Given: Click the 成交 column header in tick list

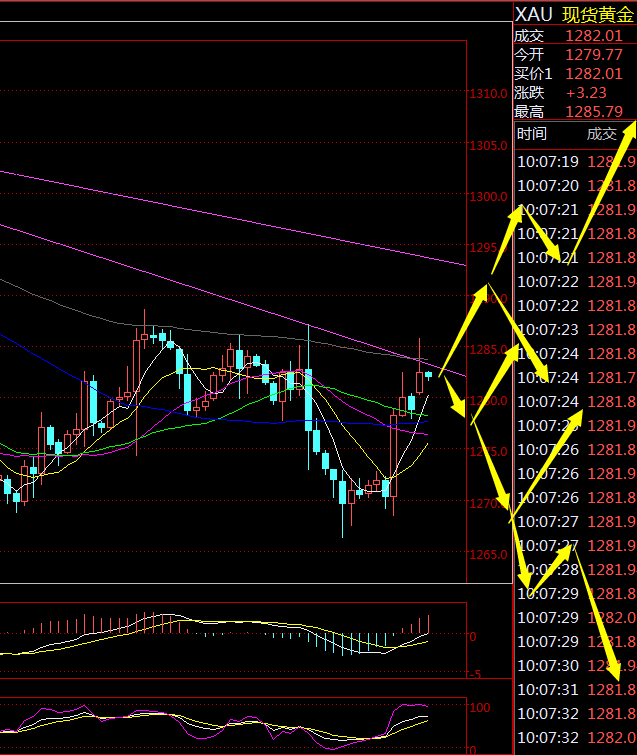Looking at the screenshot, I should [602, 134].
